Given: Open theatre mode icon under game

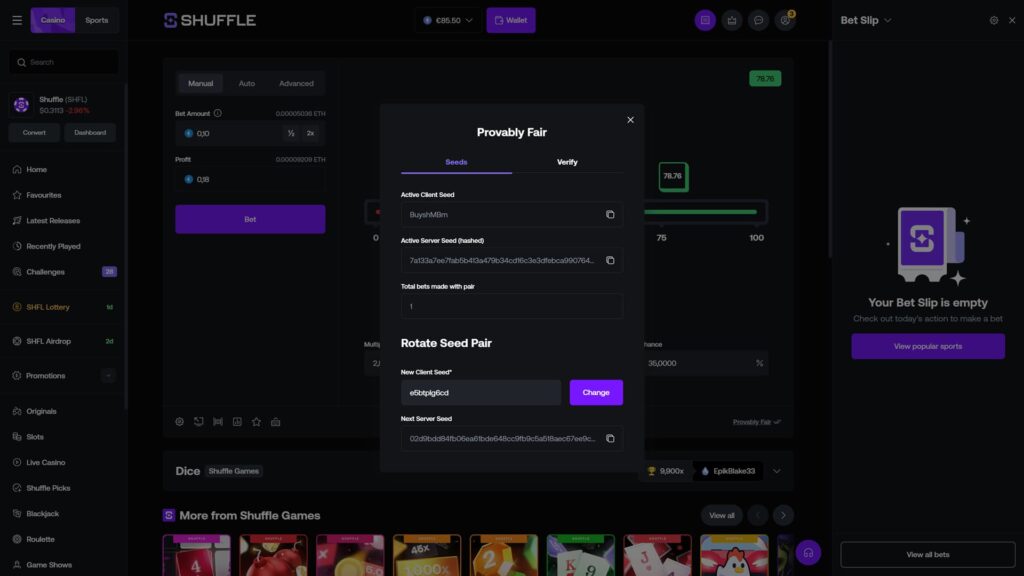Looking at the screenshot, I should [x=217, y=422].
